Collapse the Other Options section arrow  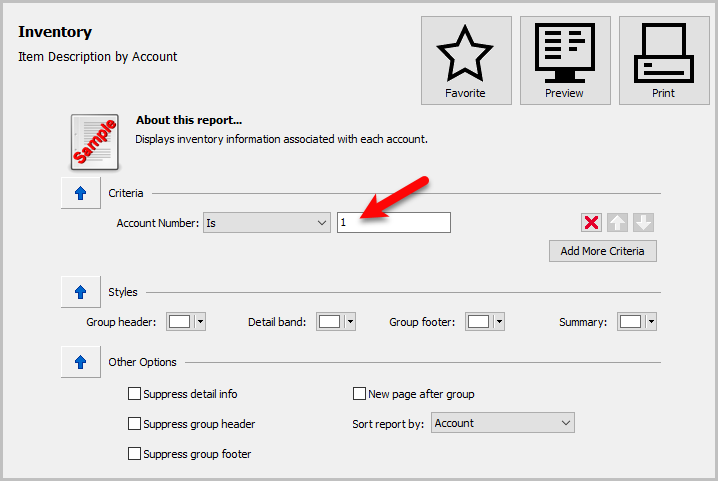81,362
